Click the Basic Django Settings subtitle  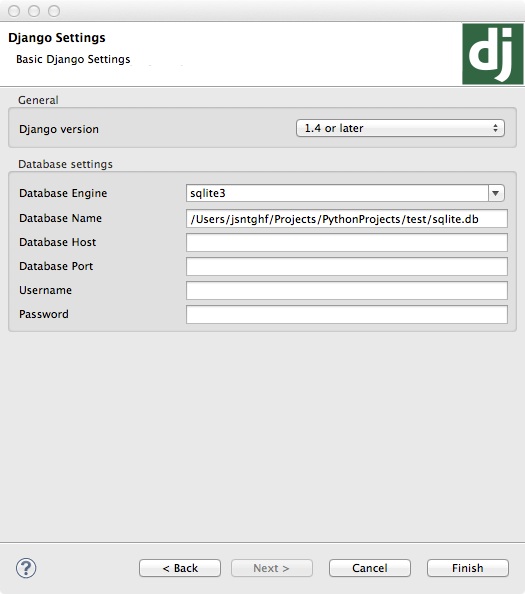(73, 59)
